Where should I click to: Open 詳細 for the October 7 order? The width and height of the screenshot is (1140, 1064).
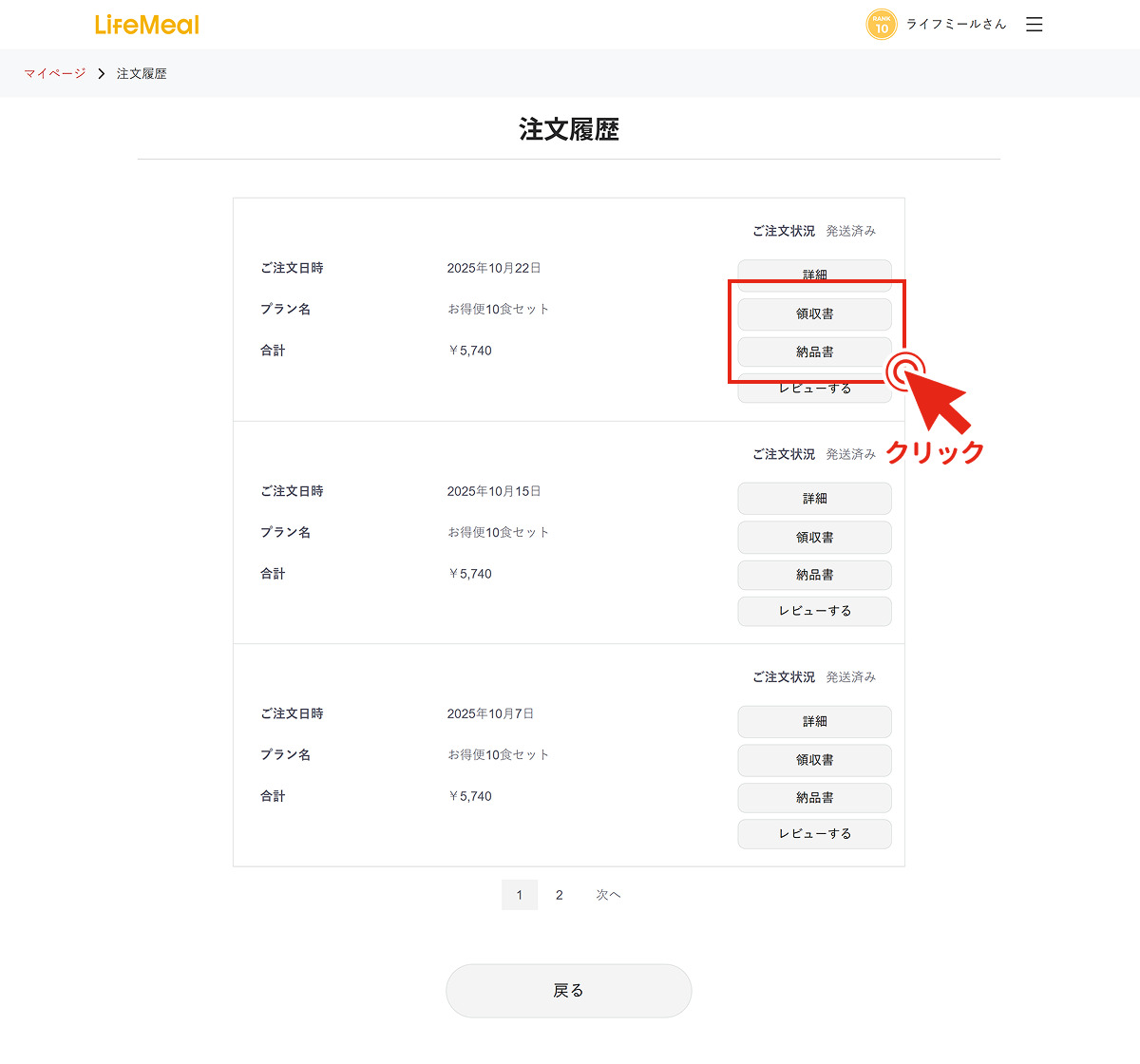pos(814,721)
